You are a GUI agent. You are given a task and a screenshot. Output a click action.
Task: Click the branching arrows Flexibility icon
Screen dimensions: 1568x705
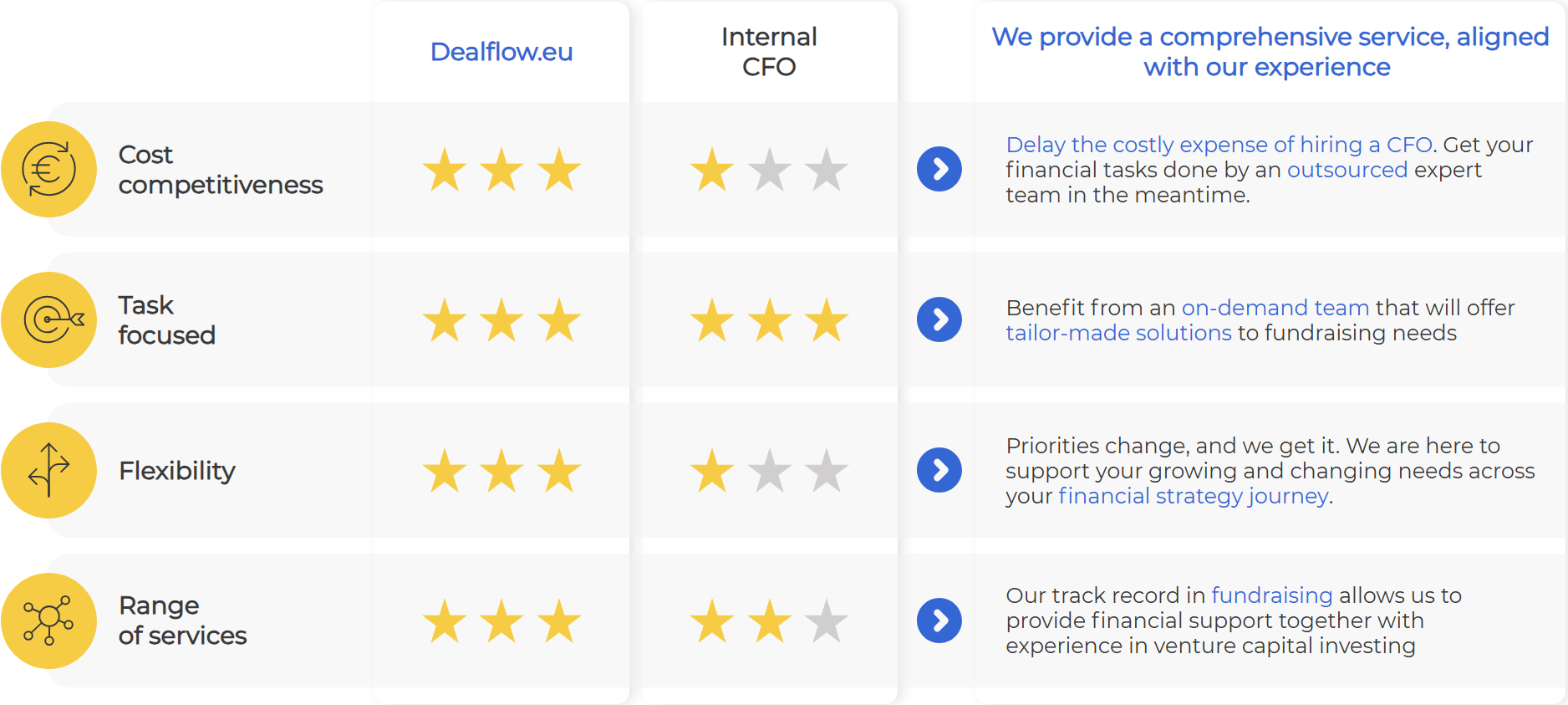point(48,470)
